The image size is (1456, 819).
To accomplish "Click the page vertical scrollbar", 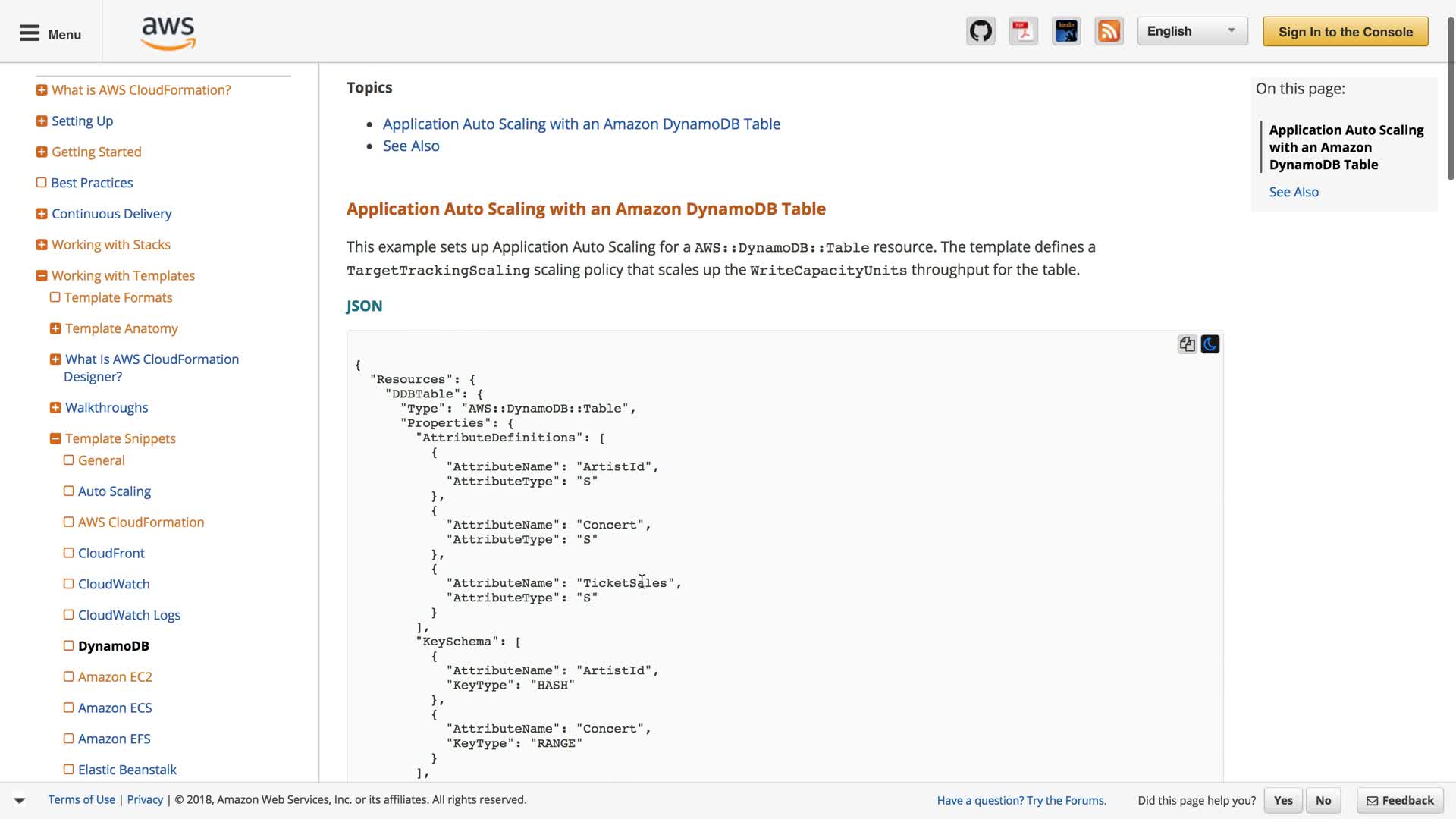I will click(x=1450, y=99).
